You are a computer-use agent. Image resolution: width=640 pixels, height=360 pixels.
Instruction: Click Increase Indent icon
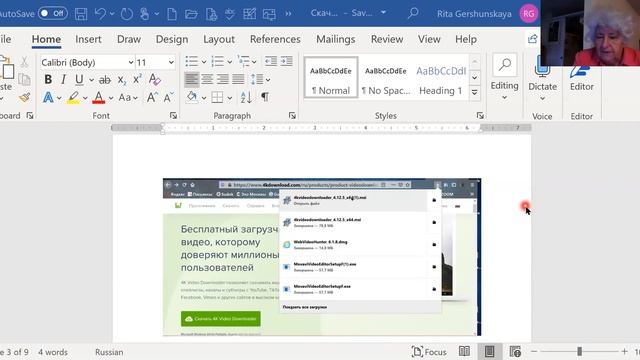coord(287,61)
